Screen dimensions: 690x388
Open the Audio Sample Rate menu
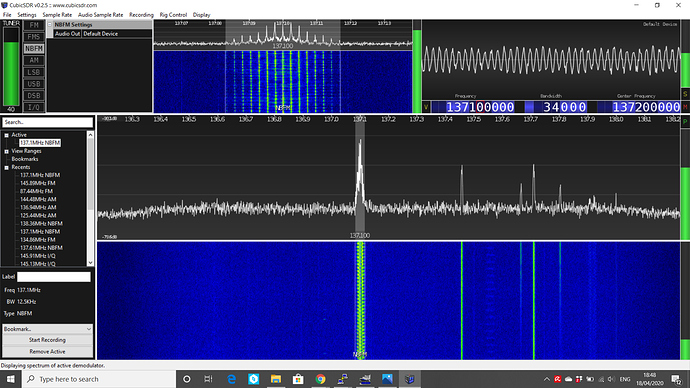click(101, 15)
